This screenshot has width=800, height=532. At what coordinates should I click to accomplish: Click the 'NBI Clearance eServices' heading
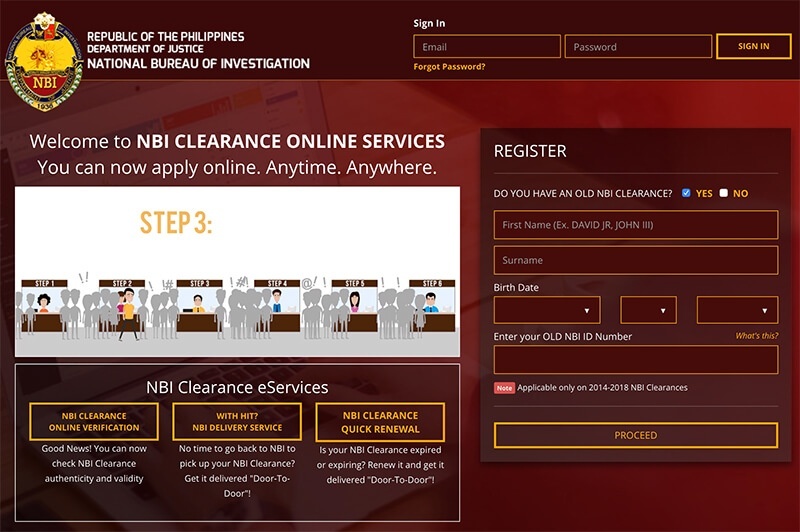pos(237,387)
